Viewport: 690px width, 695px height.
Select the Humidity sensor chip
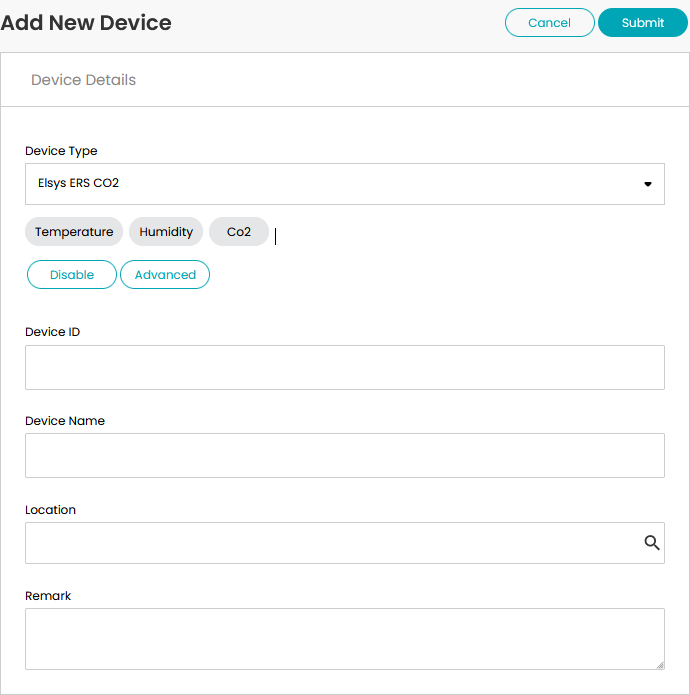(x=166, y=232)
